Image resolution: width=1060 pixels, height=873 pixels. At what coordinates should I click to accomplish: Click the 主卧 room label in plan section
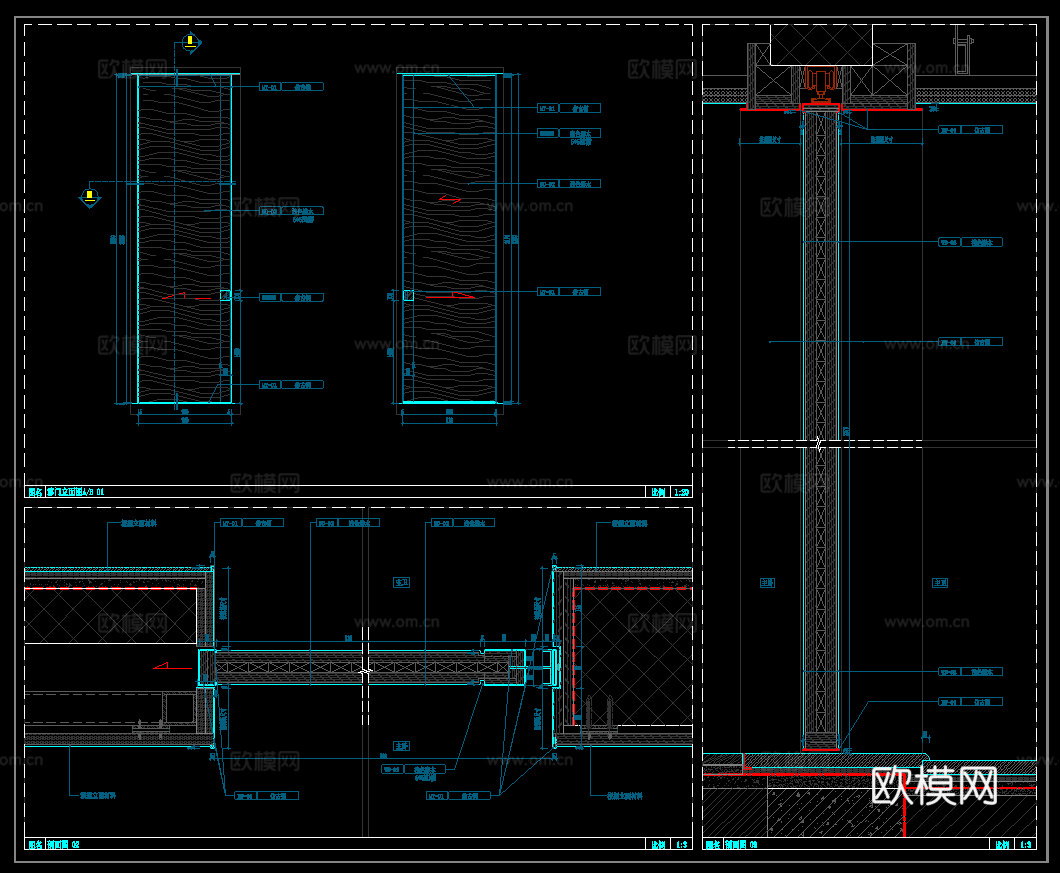coord(402,747)
